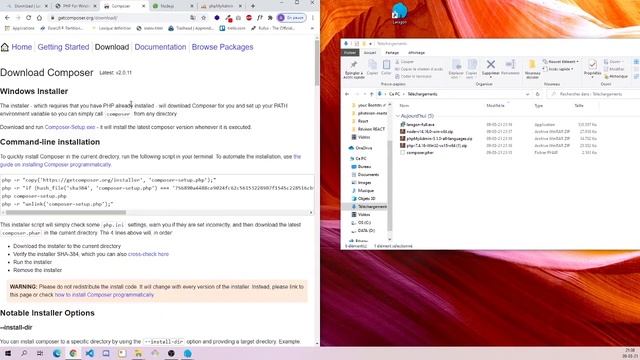This screenshot has height=360, width=640.
Task: Sort files by the Taille column
Action: (x=579, y=106)
